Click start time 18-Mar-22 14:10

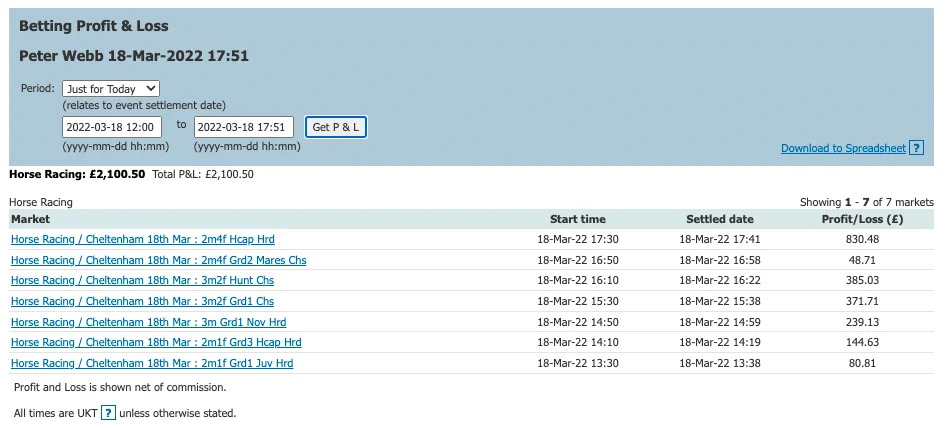point(577,343)
